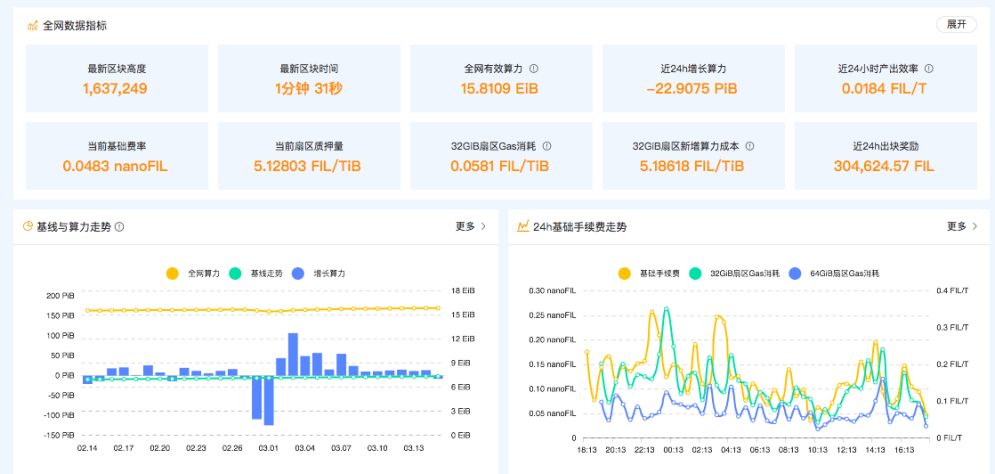Image resolution: width=995 pixels, height=474 pixels.
Task: Click info icon beside 全网有效算力
Action: click(x=534, y=69)
